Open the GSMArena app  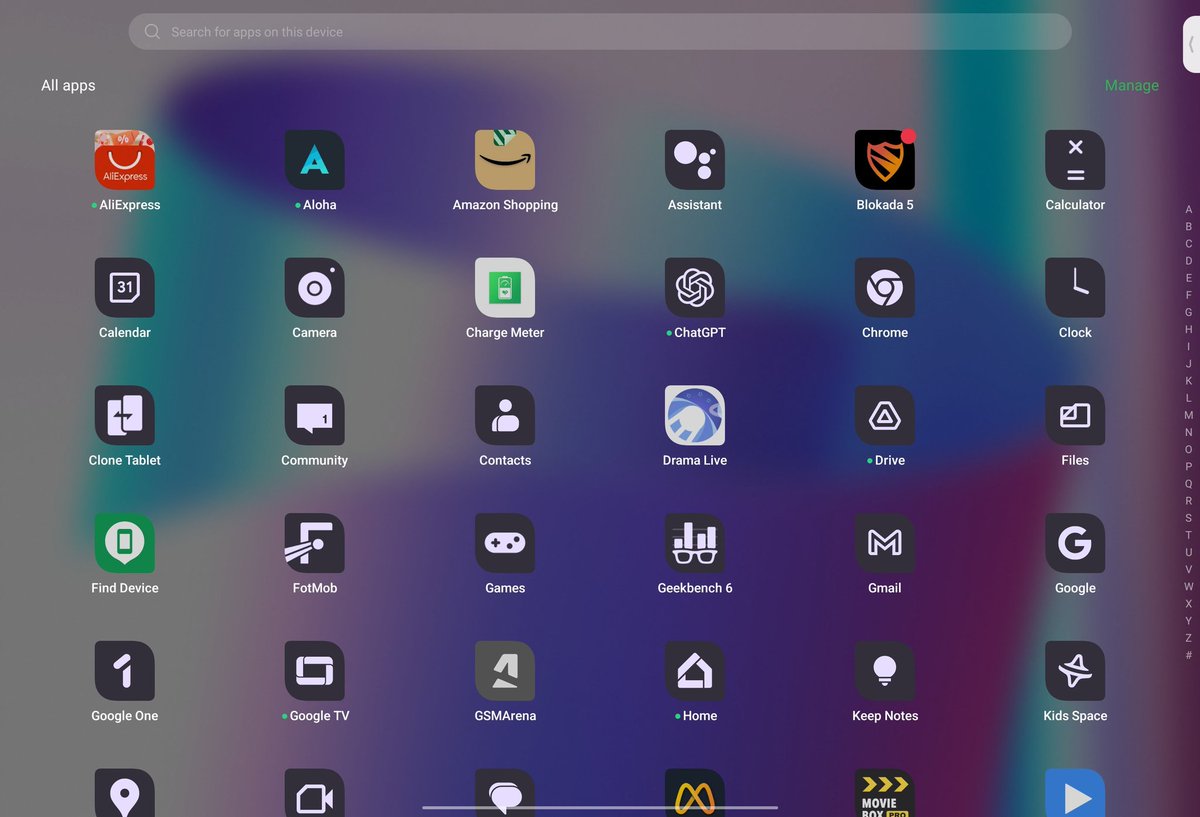(x=505, y=672)
